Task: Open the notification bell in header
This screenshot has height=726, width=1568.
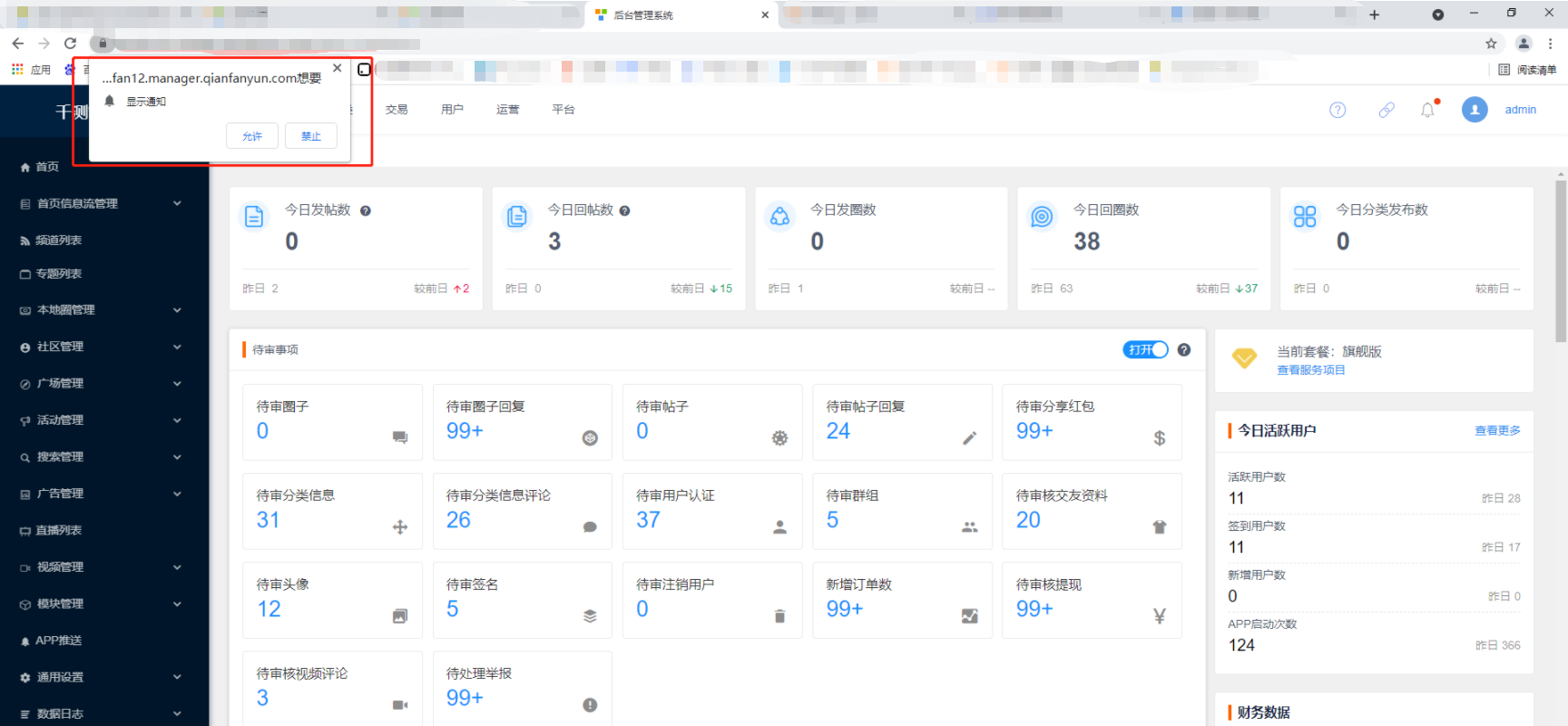Action: coord(1428,110)
